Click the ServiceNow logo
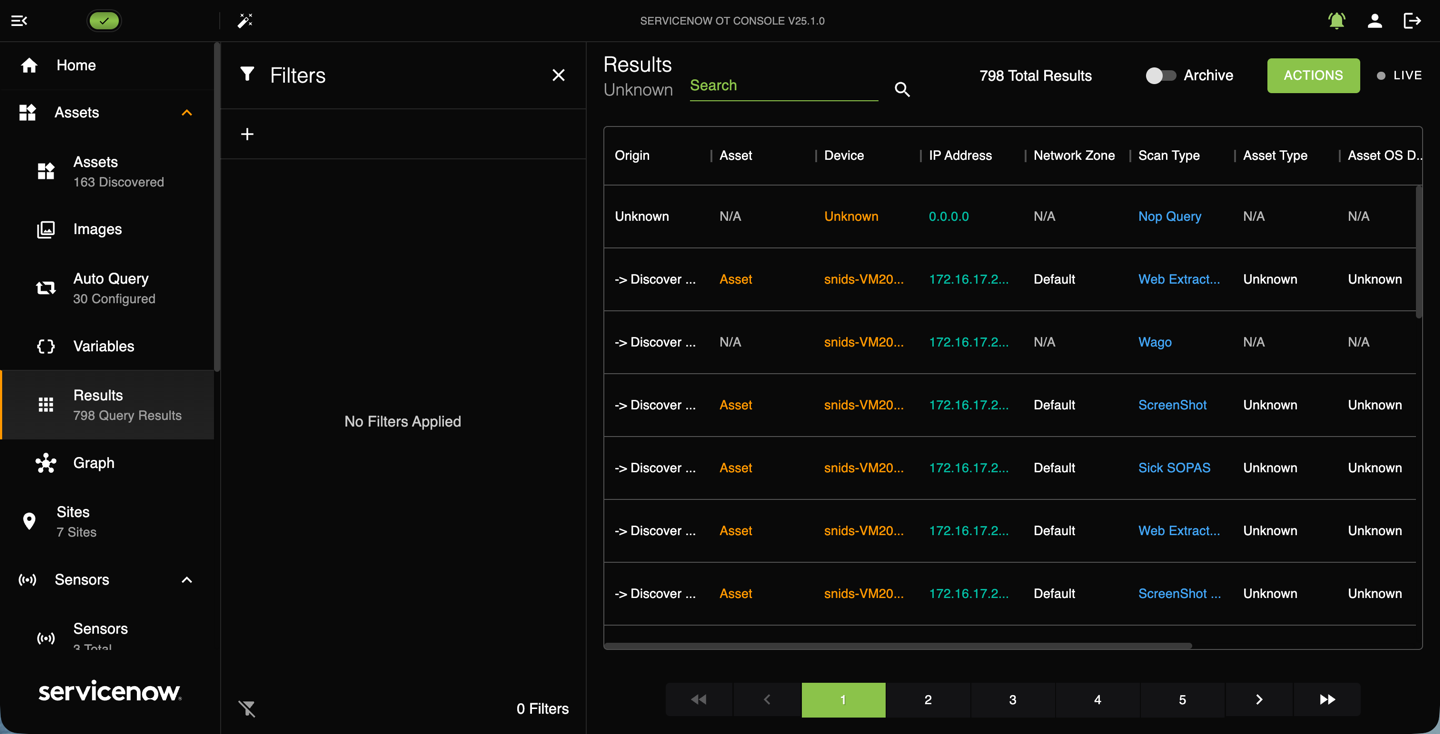This screenshot has height=734, width=1440. coord(110,692)
